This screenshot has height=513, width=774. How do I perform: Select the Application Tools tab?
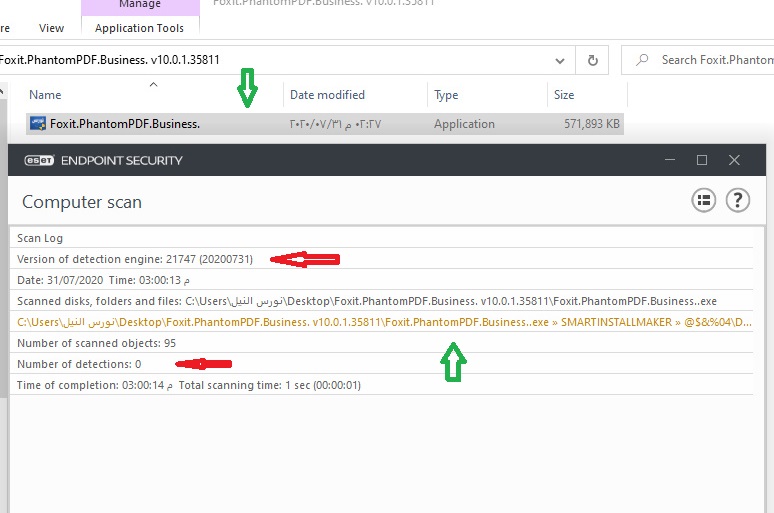click(x=139, y=28)
